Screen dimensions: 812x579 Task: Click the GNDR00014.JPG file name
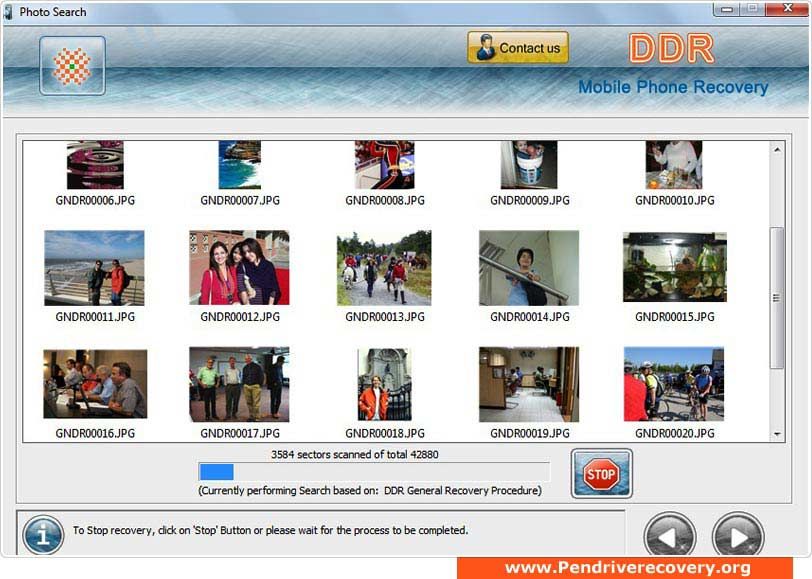pyautogui.click(x=530, y=317)
